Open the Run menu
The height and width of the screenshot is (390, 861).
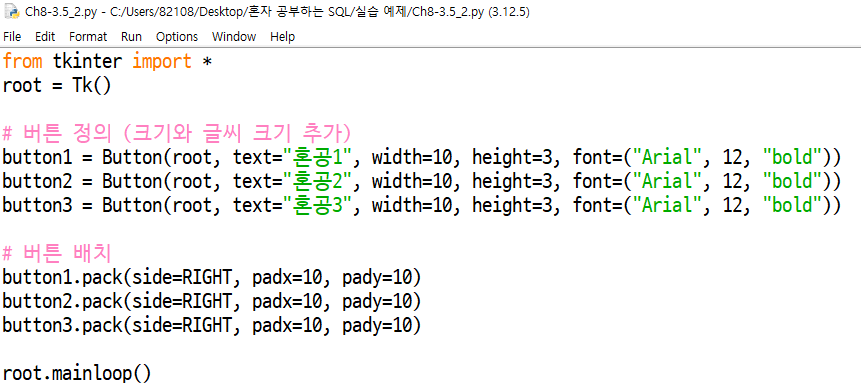click(x=131, y=37)
